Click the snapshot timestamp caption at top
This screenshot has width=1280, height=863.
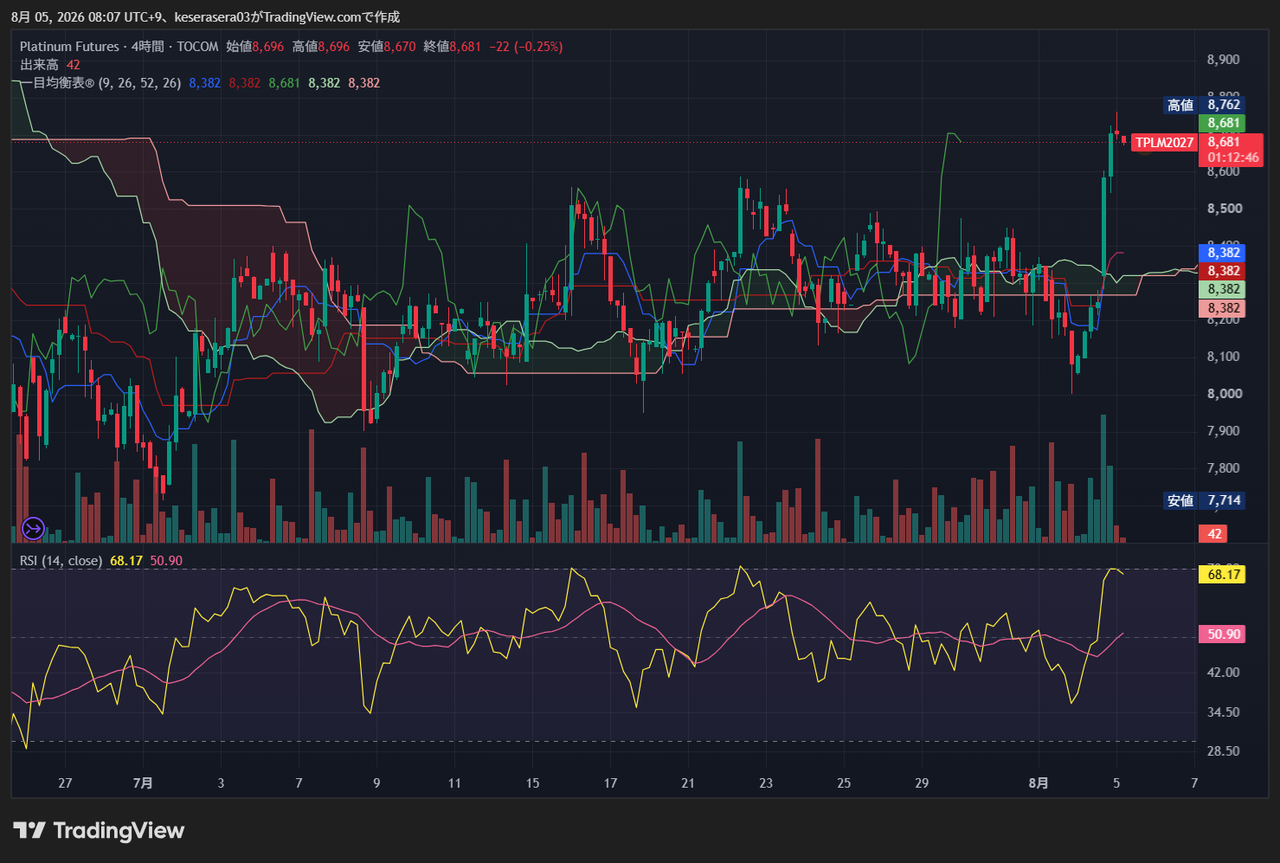pyautogui.click(x=206, y=16)
